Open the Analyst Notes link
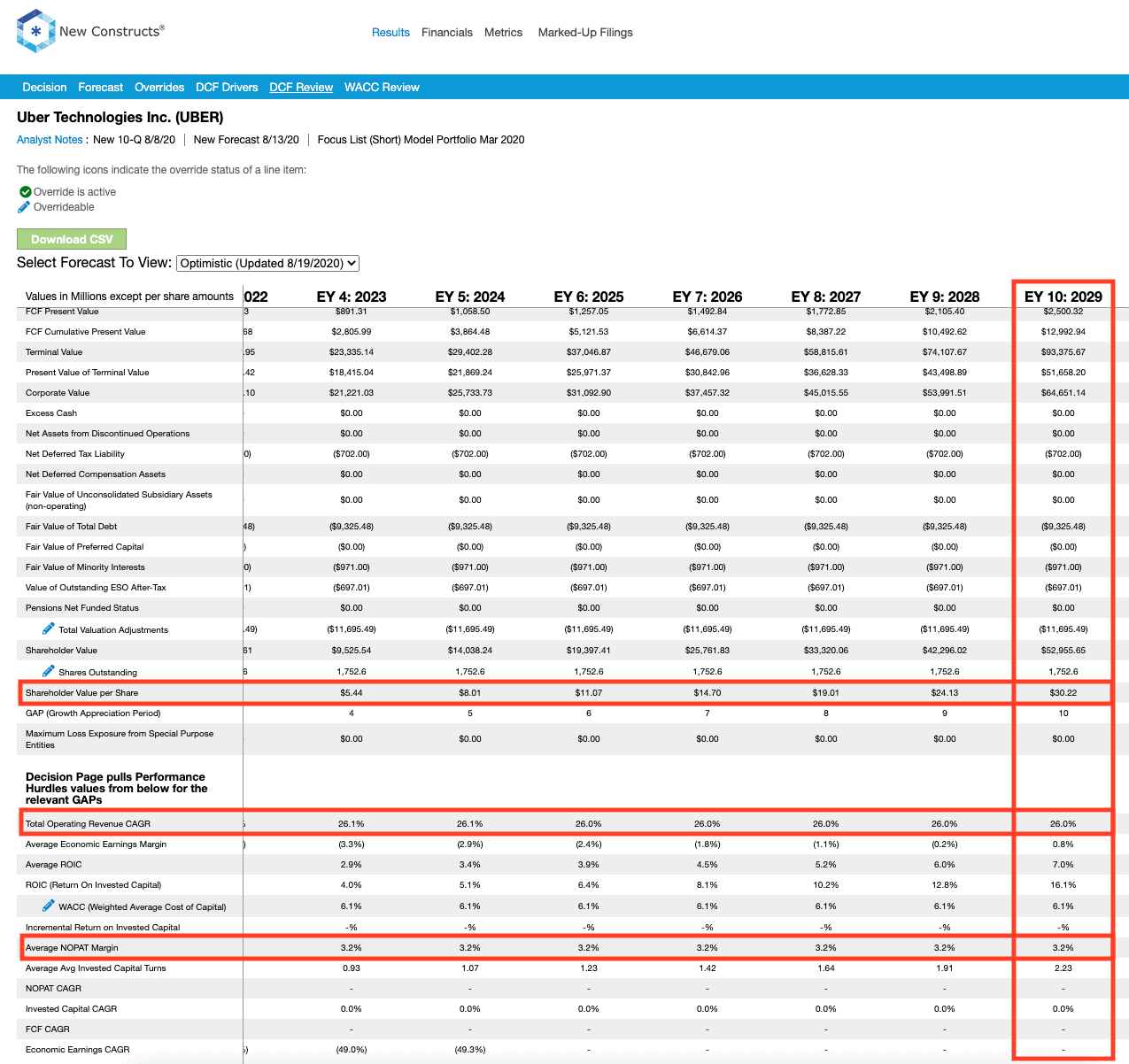1129x1064 pixels. 50,140
